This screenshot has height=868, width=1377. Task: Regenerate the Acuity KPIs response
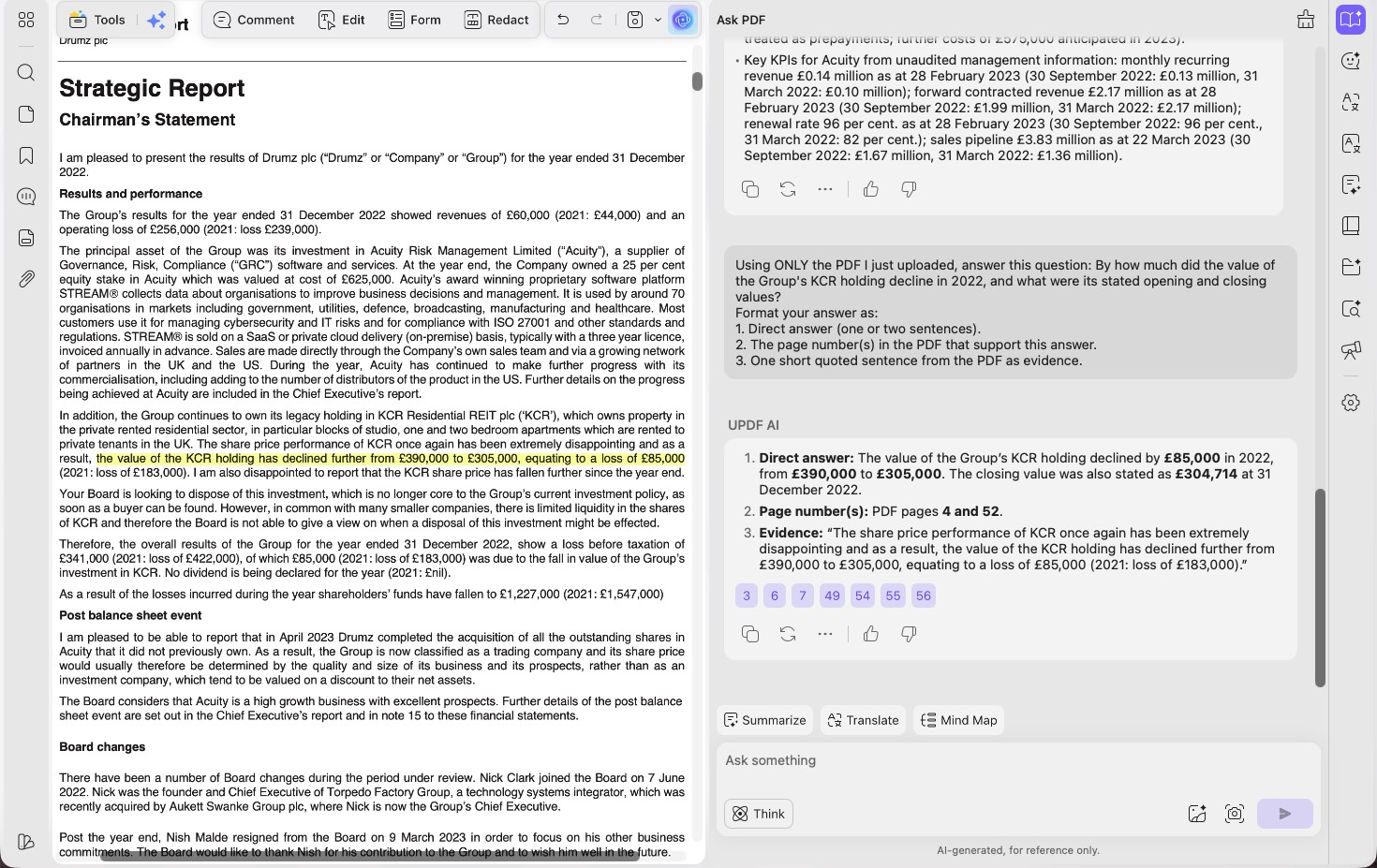pyautogui.click(x=788, y=189)
